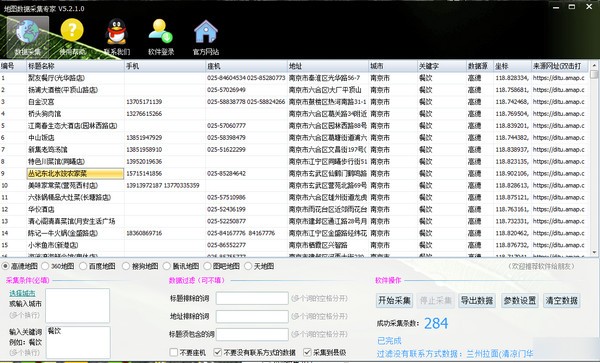The width and height of the screenshot is (600, 363).
Task: Uncheck 不要没有联系方式的数据 checkbox
Action: pyautogui.click(x=218, y=352)
